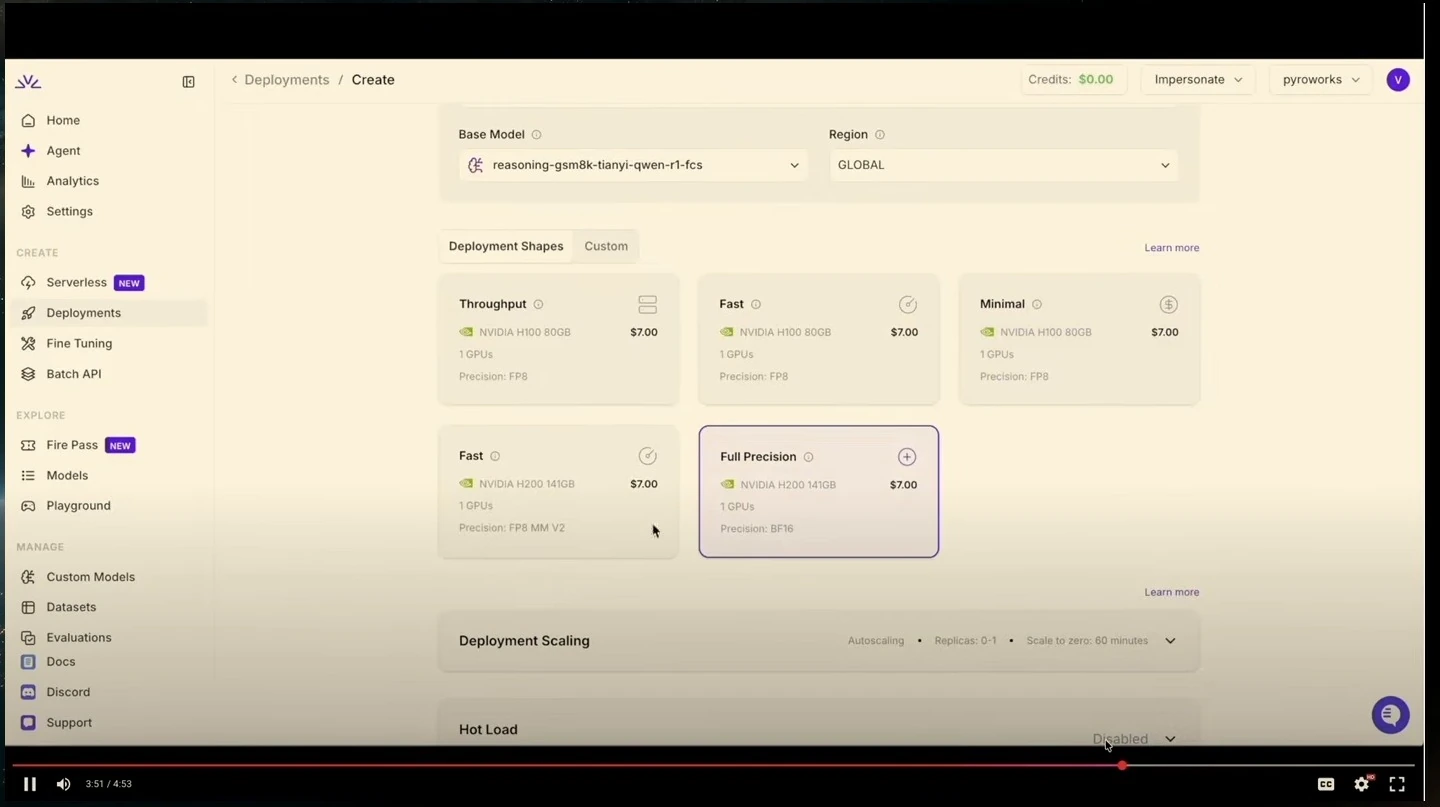The height and width of the screenshot is (807, 1440).
Task: Click the Models list icon
Action: coord(28,476)
